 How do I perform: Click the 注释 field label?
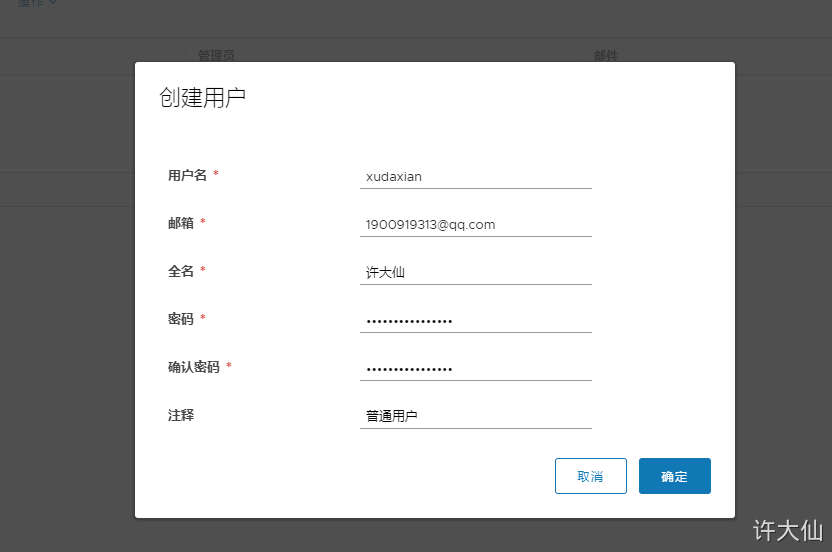pos(181,415)
